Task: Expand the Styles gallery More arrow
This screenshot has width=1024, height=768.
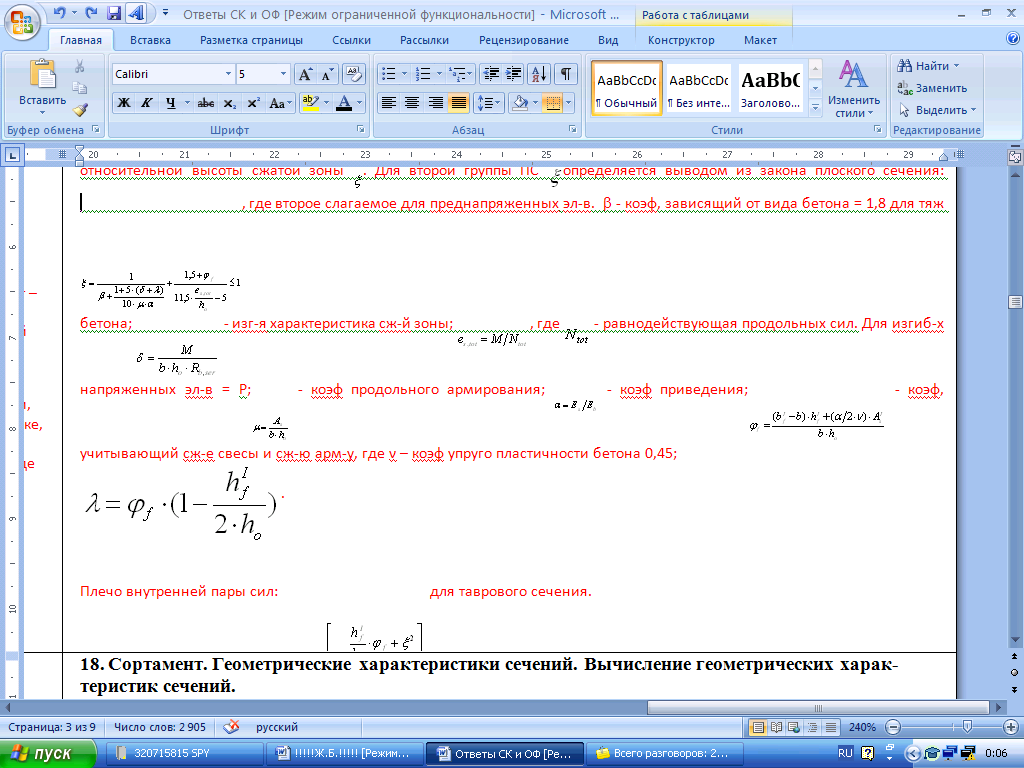Action: click(815, 107)
